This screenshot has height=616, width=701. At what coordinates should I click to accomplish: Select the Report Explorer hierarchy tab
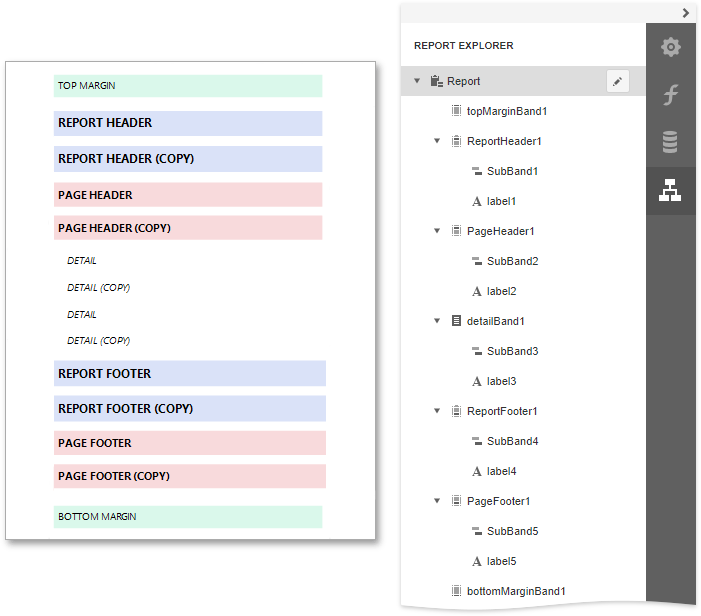(x=670, y=191)
